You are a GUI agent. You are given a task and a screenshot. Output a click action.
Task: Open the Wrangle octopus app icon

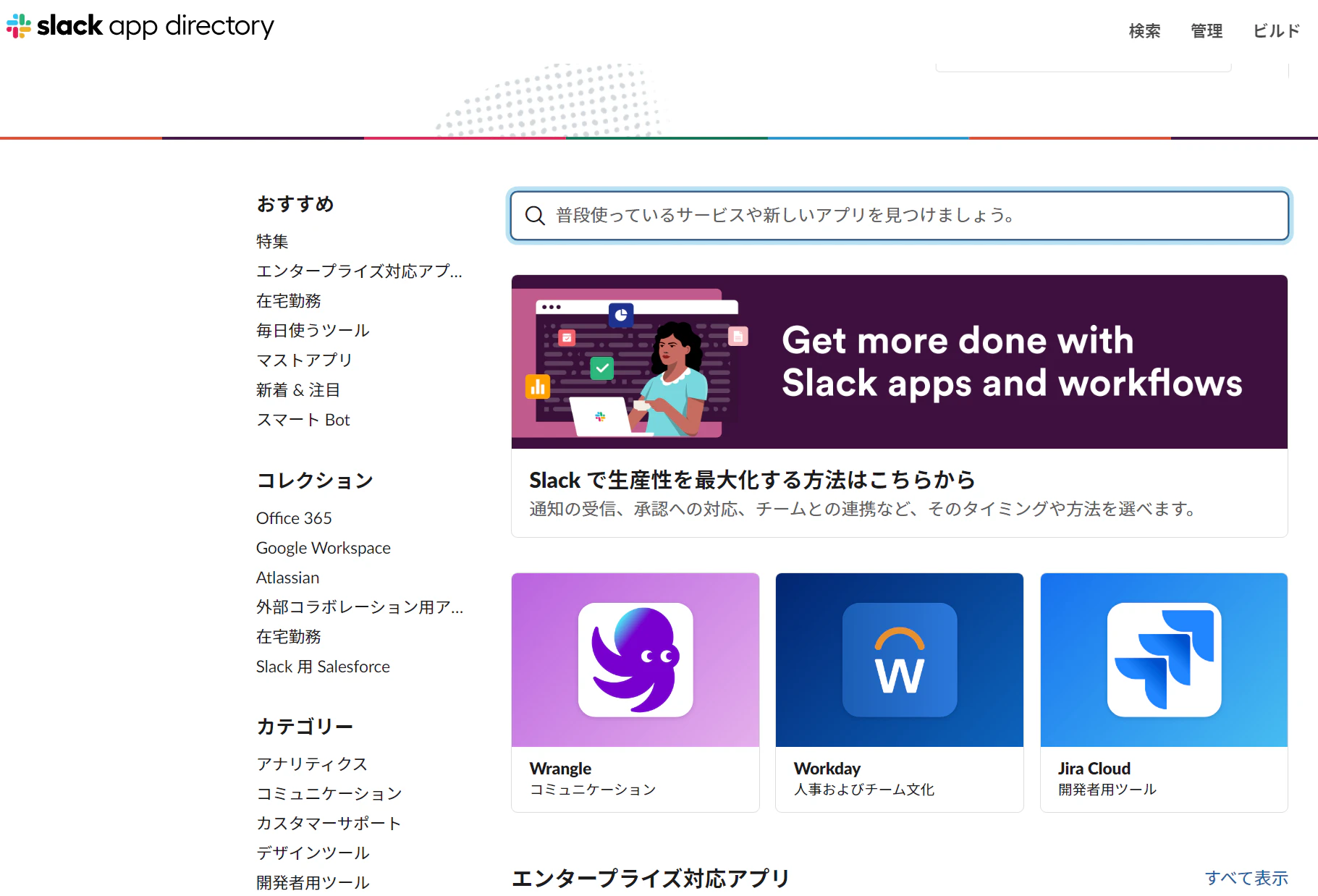tap(635, 659)
